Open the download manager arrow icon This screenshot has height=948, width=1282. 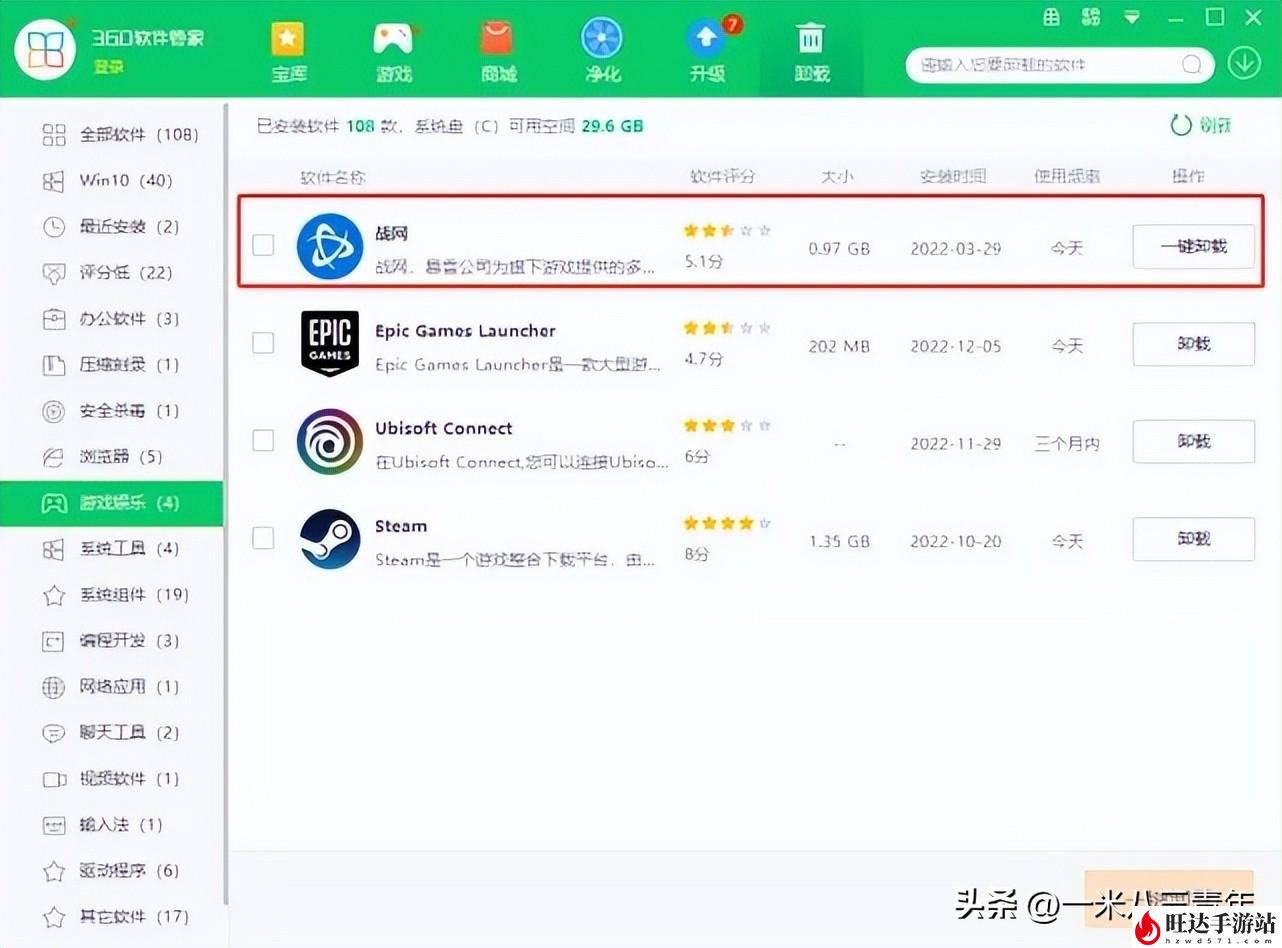coord(1245,65)
